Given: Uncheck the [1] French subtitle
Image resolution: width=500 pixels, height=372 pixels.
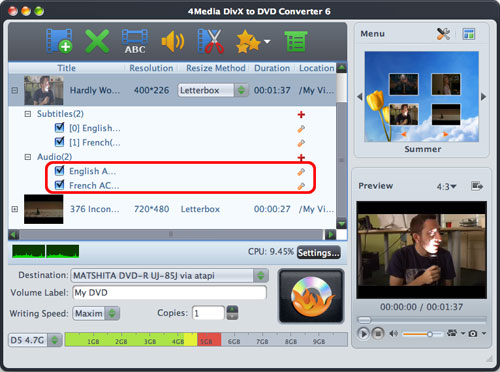Looking at the screenshot, I should coord(59,142).
